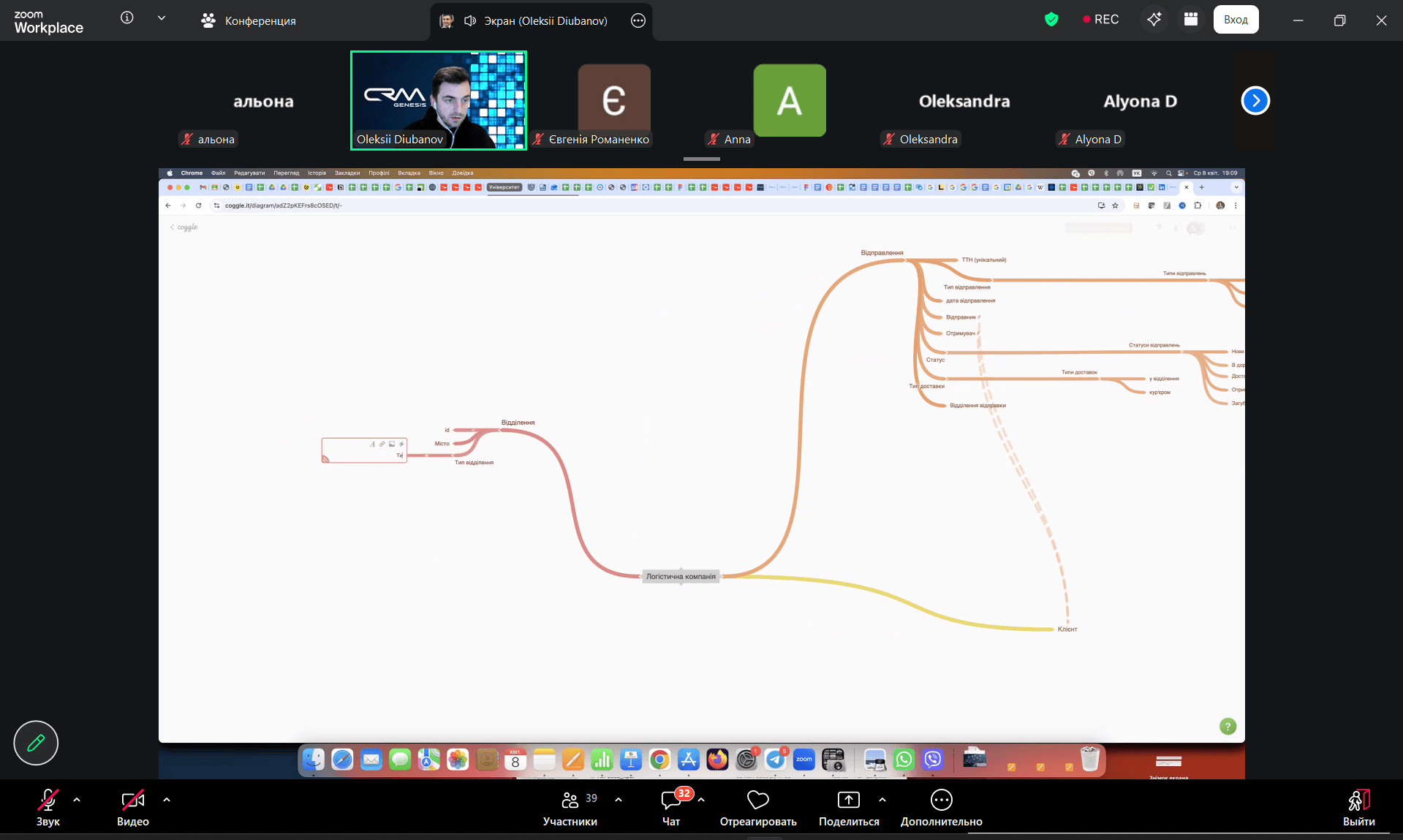Show next participants in gallery strip
Screen dimensions: 1403x840
coord(1255,101)
